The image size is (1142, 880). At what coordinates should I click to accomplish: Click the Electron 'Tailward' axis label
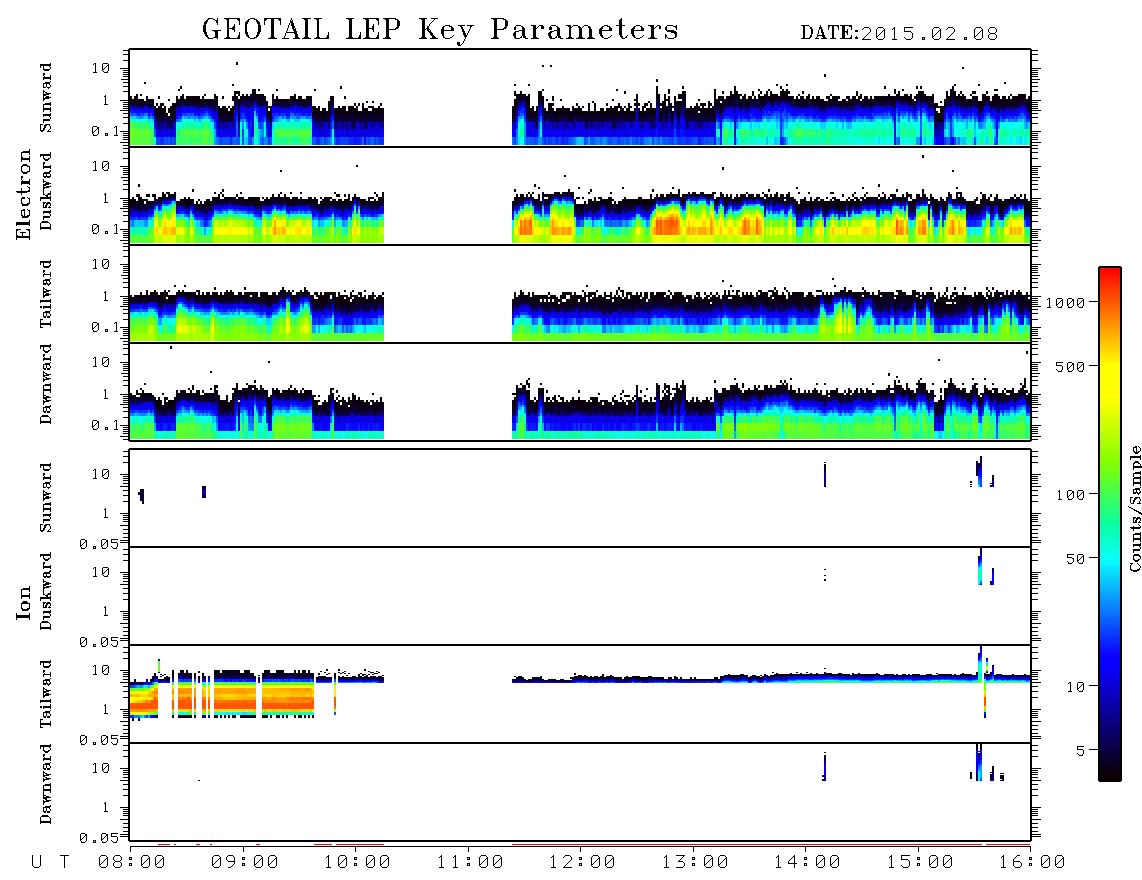(x=46, y=293)
